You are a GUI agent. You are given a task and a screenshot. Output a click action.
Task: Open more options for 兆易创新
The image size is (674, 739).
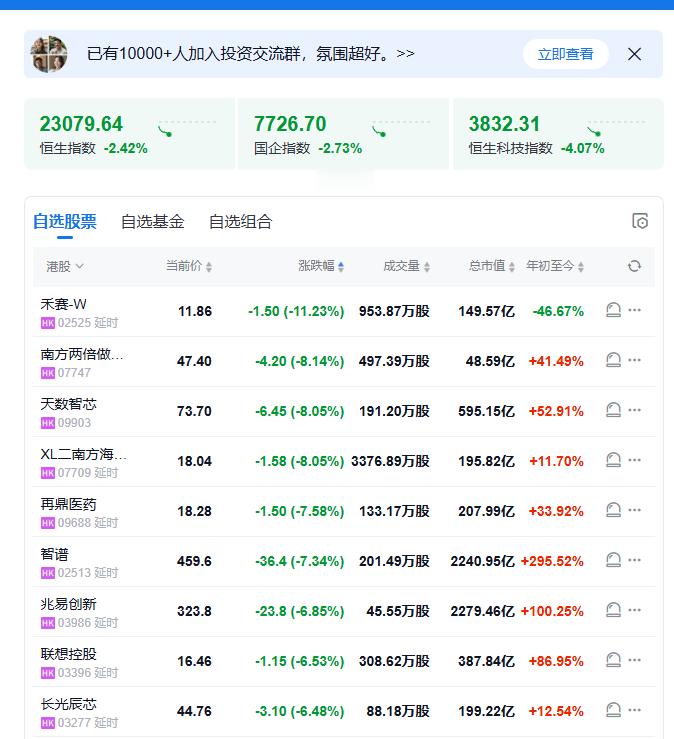click(x=634, y=609)
